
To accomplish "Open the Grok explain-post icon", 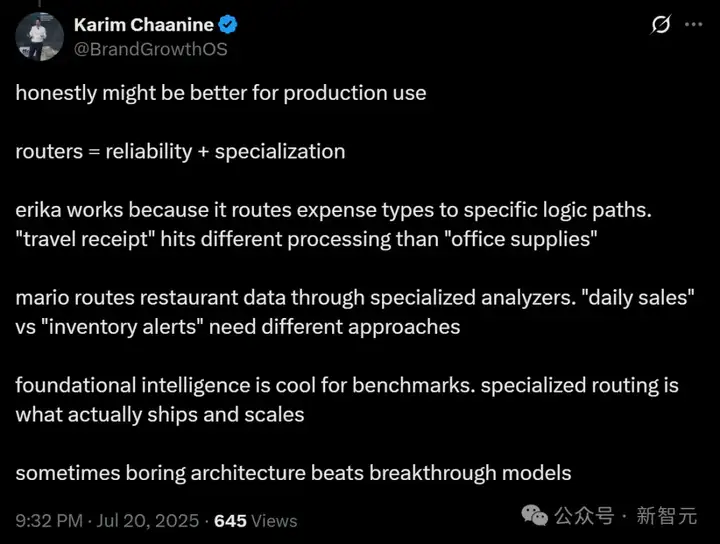I will tap(661, 24).
